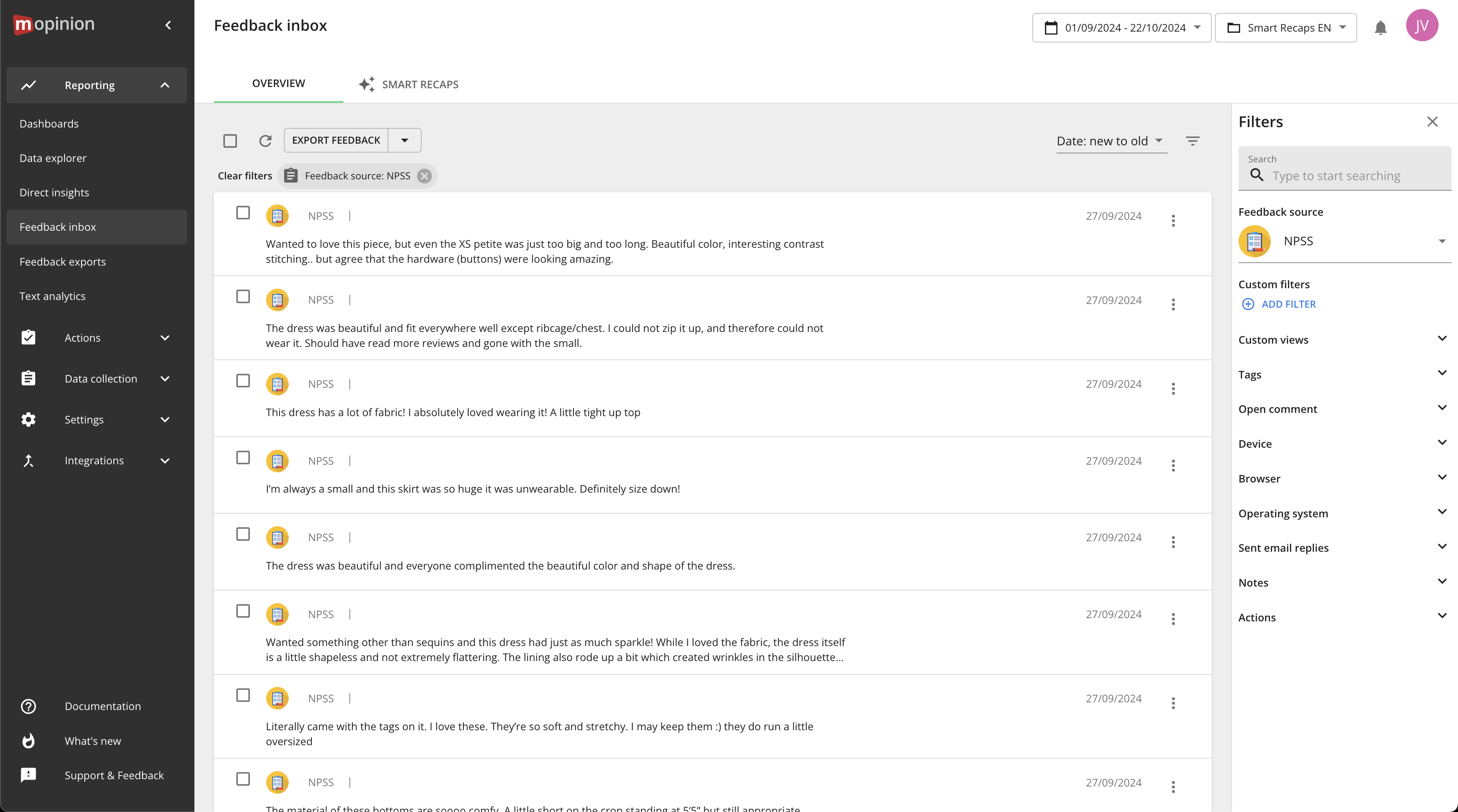1458x812 pixels.
Task: Close the Filters panel
Action: [x=1432, y=122]
